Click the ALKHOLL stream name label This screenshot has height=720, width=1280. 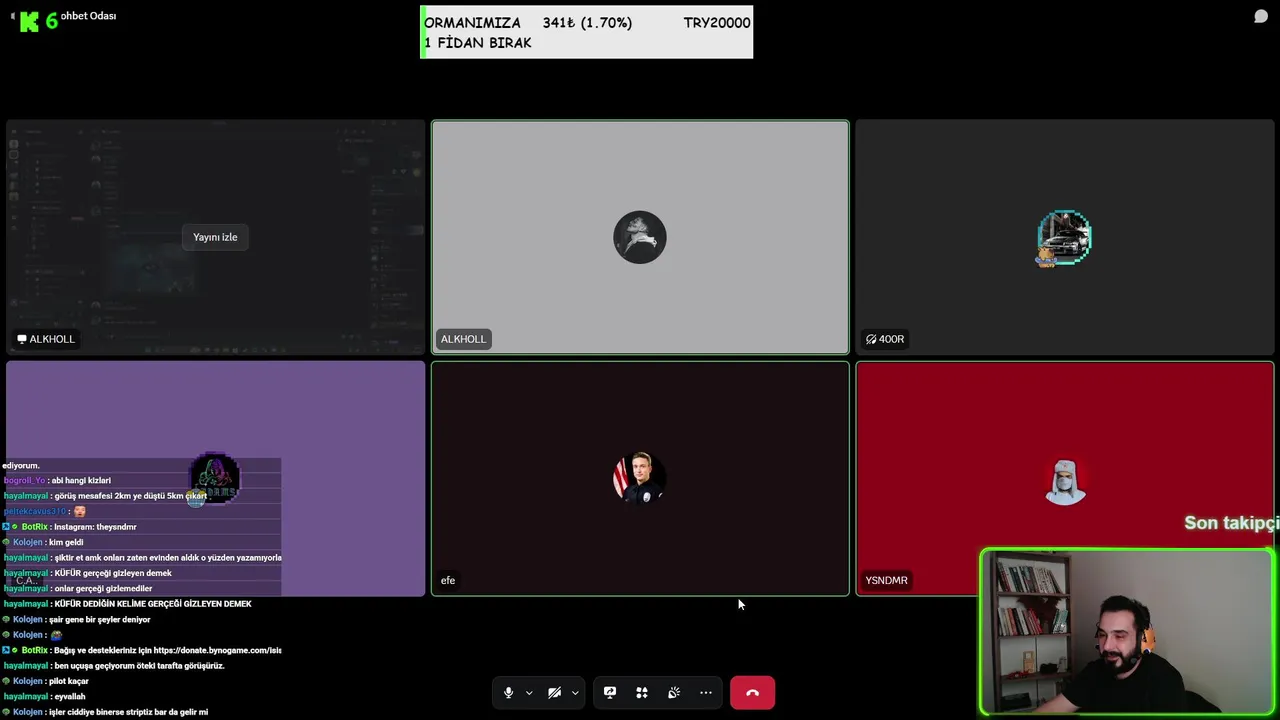click(46, 339)
